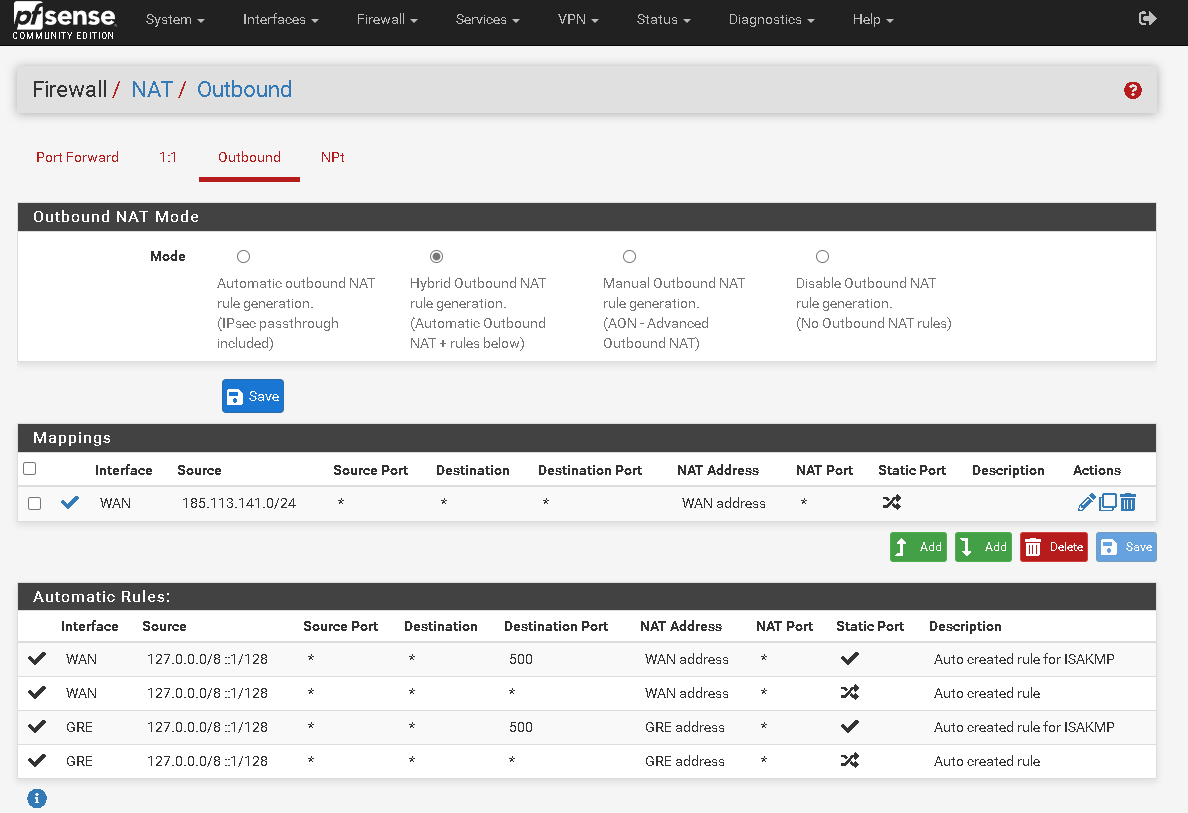Image resolution: width=1188 pixels, height=813 pixels.
Task: Open the Interfaces menu
Action: click(280, 20)
